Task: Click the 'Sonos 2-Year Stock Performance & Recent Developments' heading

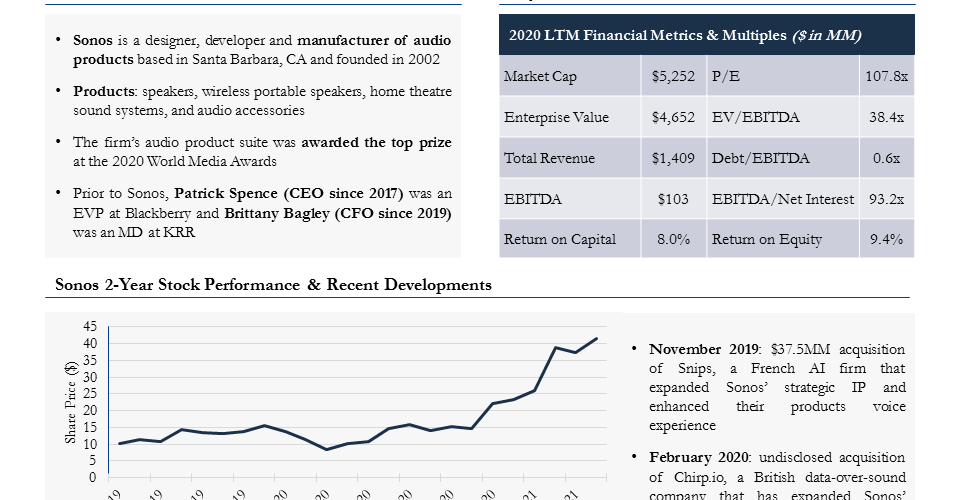Action: [273, 285]
